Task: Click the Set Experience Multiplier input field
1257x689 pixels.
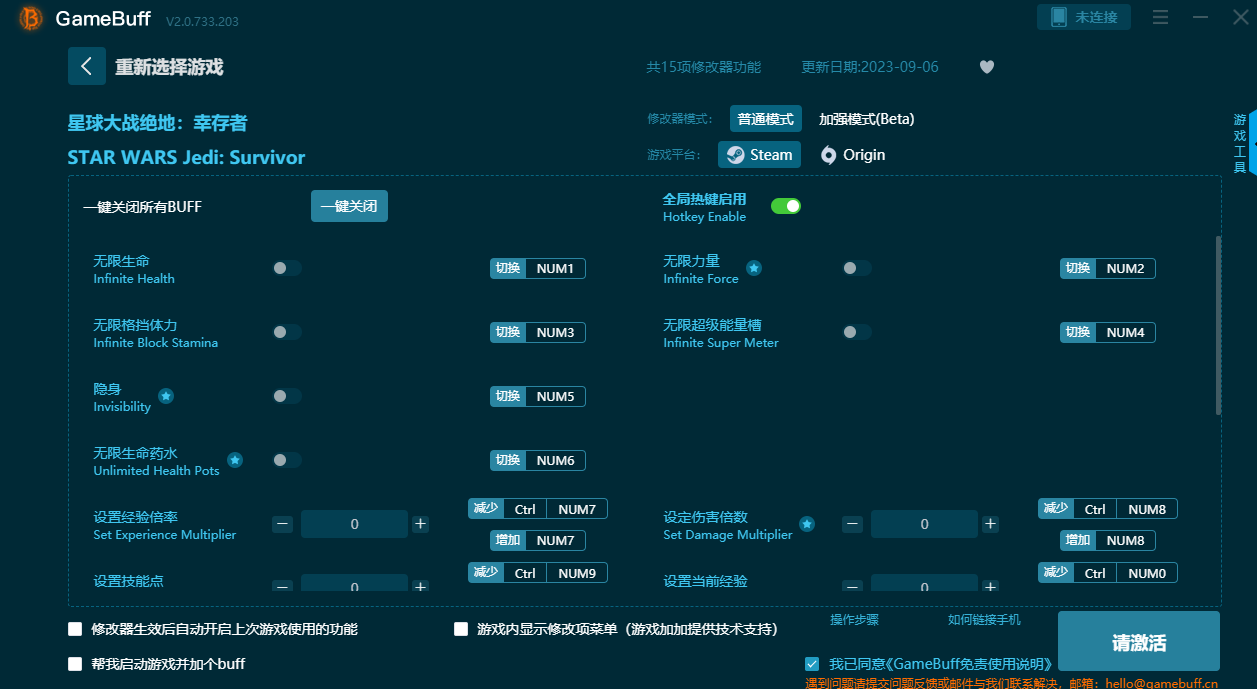Action: pyautogui.click(x=354, y=524)
